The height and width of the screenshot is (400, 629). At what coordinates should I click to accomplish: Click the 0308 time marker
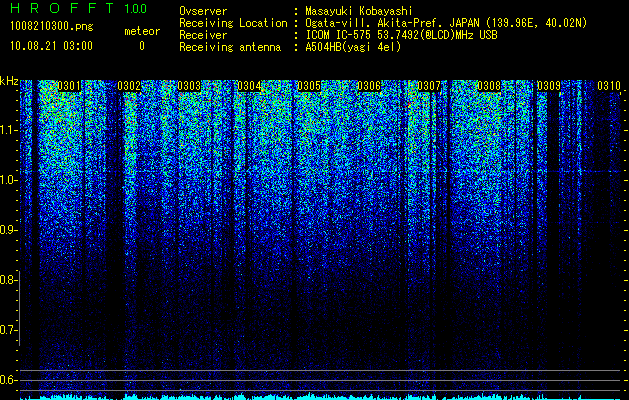click(489, 86)
